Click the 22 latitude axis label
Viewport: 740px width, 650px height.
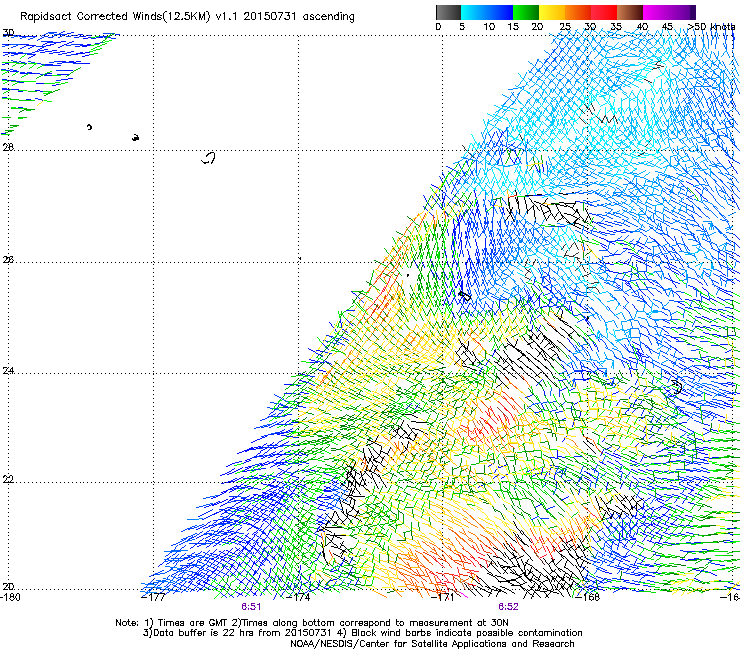click(x=8, y=479)
